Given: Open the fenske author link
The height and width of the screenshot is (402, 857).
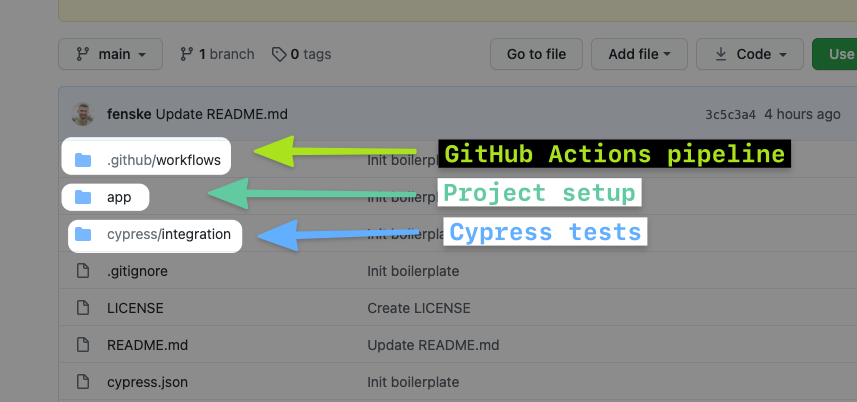Looking at the screenshot, I should tap(130, 115).
